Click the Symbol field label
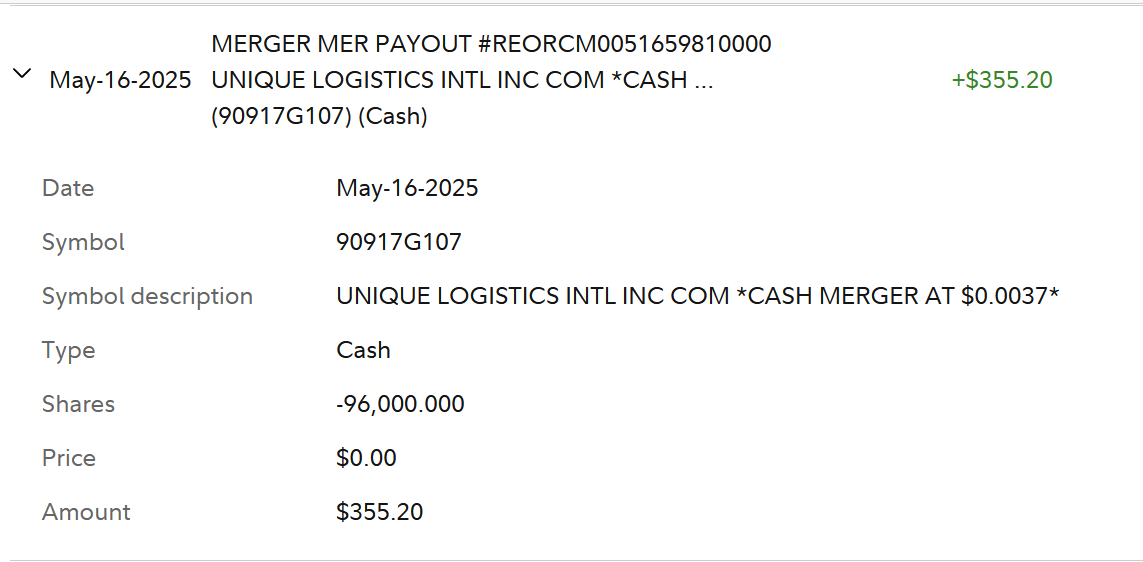This screenshot has height=562, width=1143. 83,242
